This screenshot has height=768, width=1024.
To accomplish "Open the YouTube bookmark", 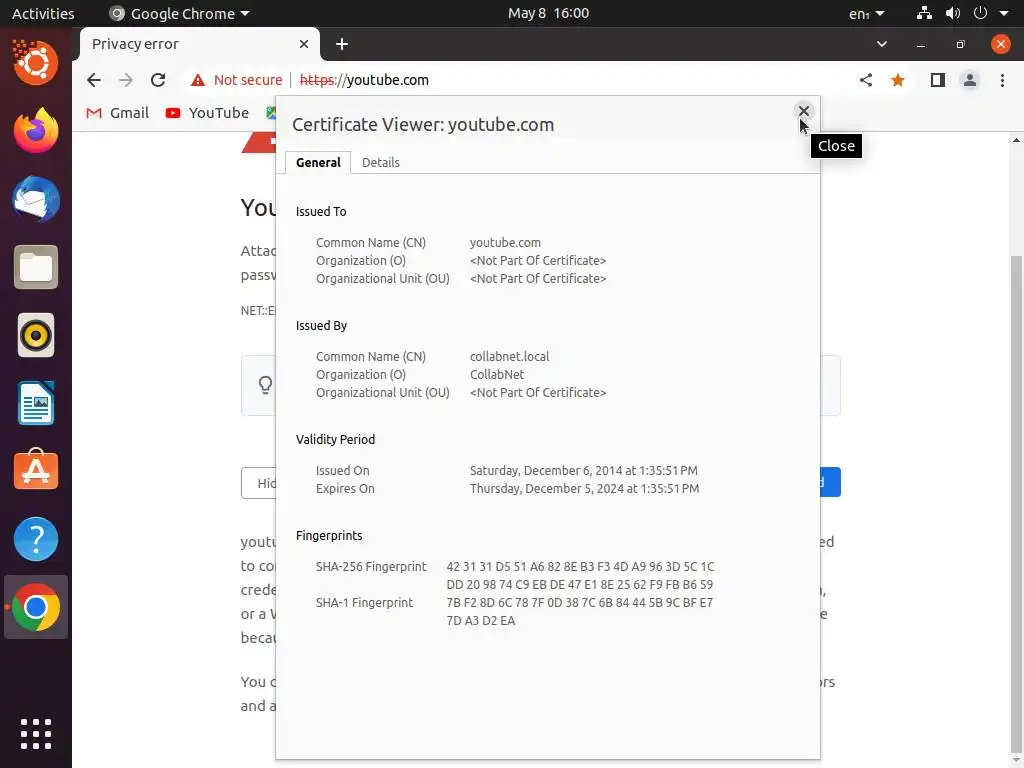I will click(x=207, y=113).
